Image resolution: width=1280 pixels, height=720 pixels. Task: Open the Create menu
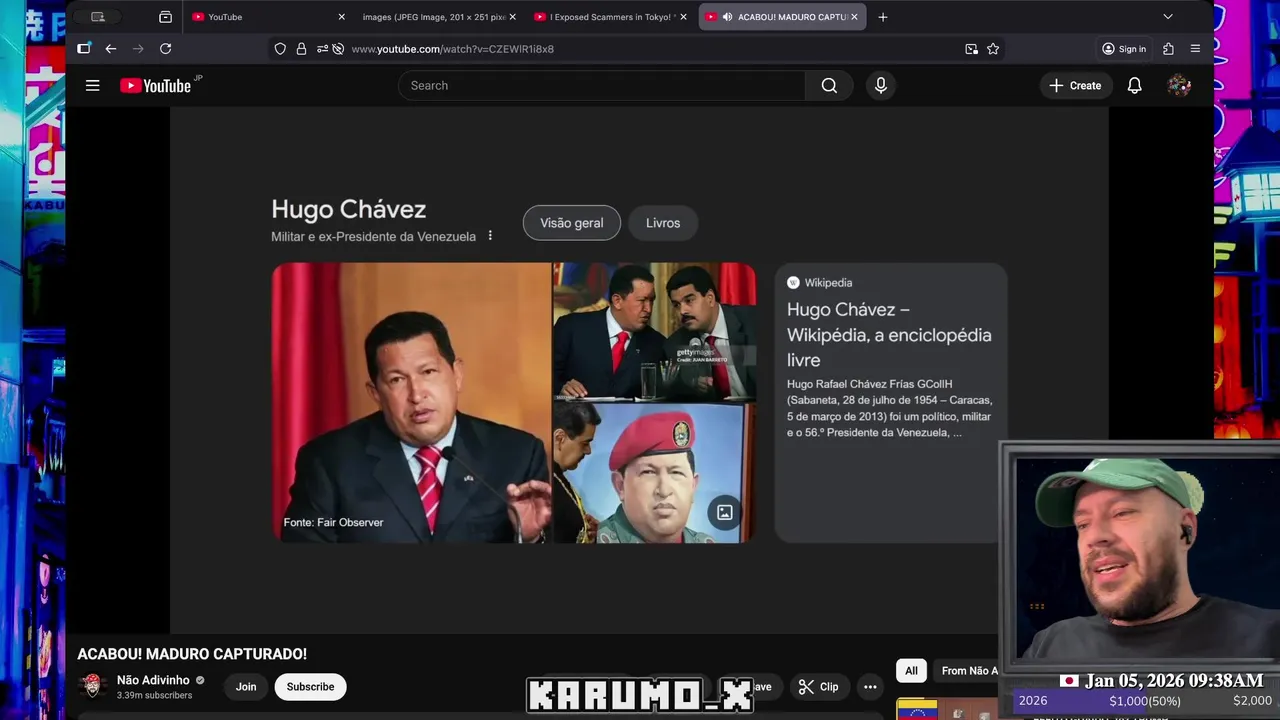1075,86
